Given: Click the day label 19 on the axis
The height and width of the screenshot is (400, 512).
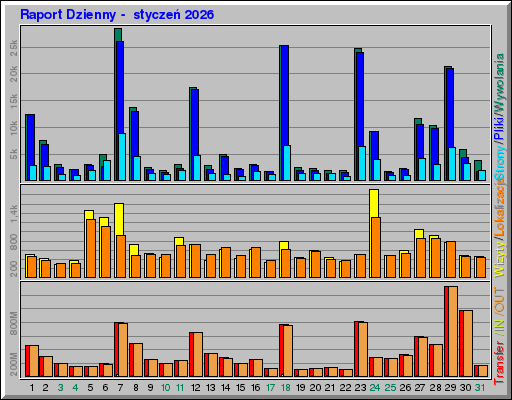Looking at the screenshot, I should click(301, 388).
